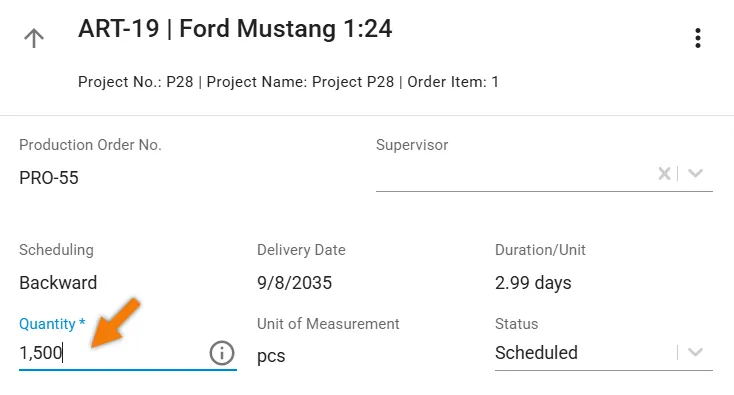Clear the Supervisor field with X
The width and height of the screenshot is (734, 395).
click(664, 174)
